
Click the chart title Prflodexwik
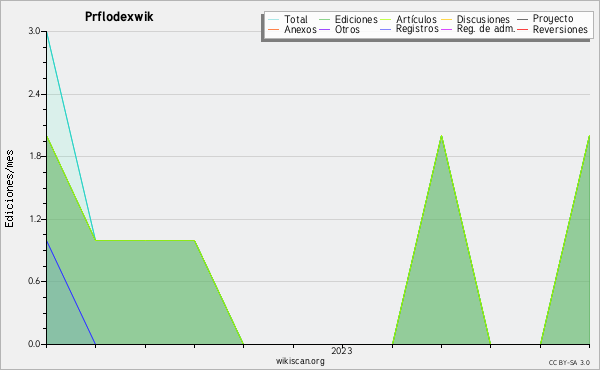click(x=119, y=17)
